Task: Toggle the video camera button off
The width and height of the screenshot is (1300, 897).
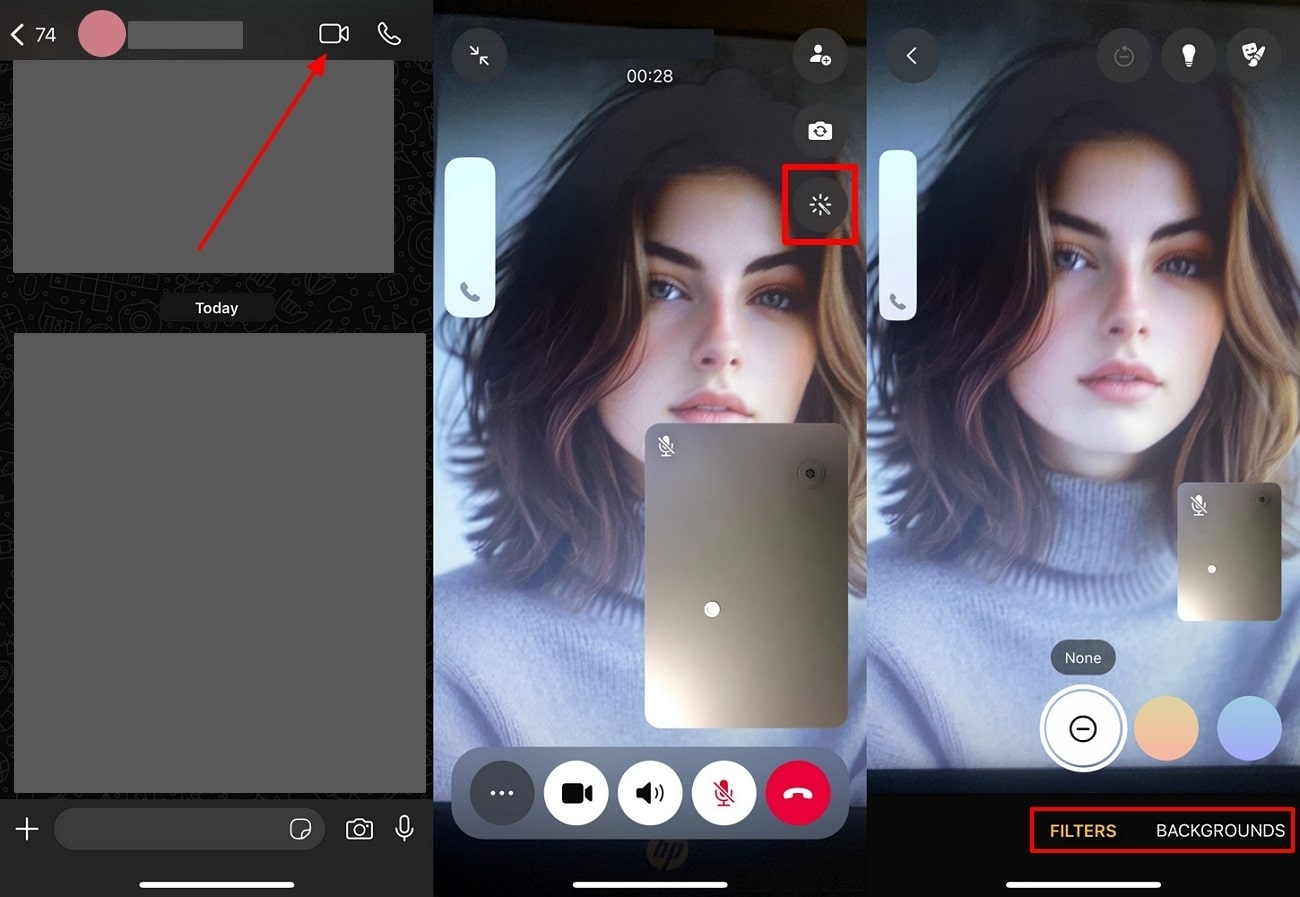Action: pos(576,793)
